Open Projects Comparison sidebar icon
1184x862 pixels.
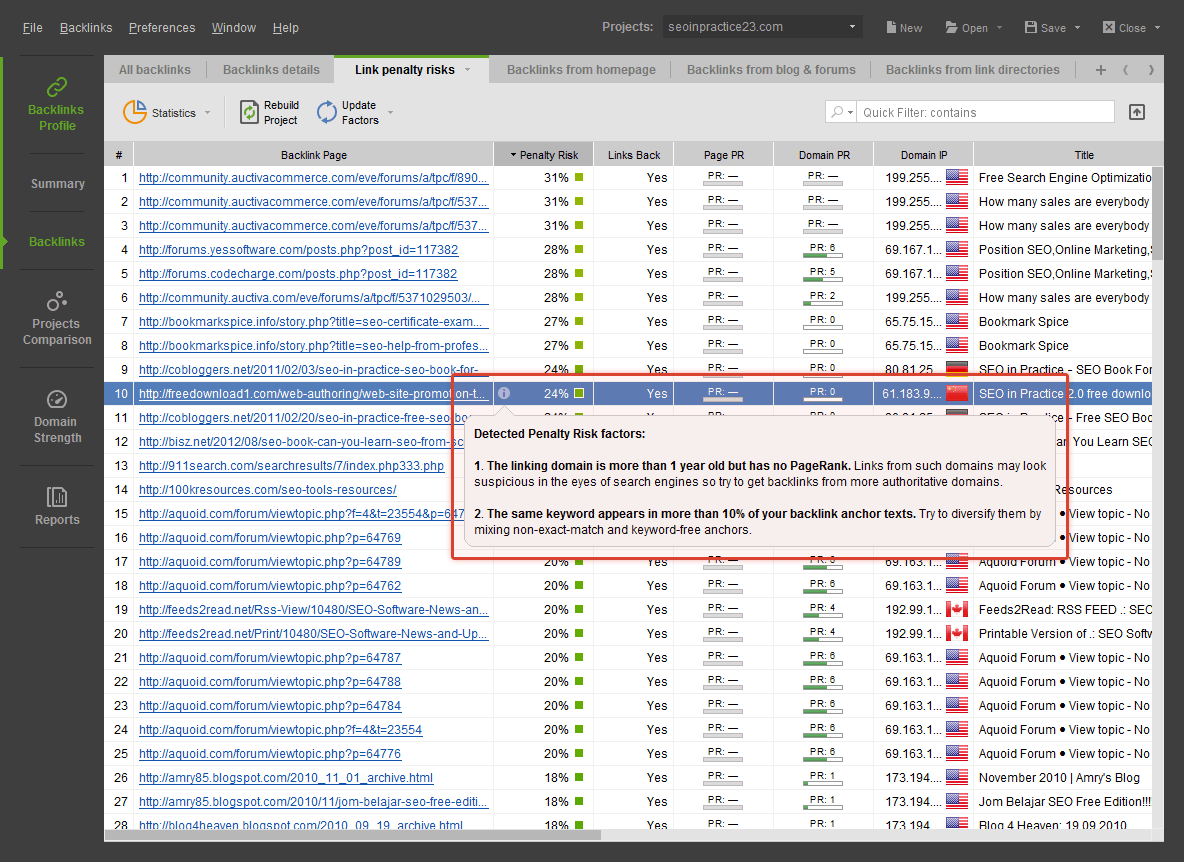[57, 301]
